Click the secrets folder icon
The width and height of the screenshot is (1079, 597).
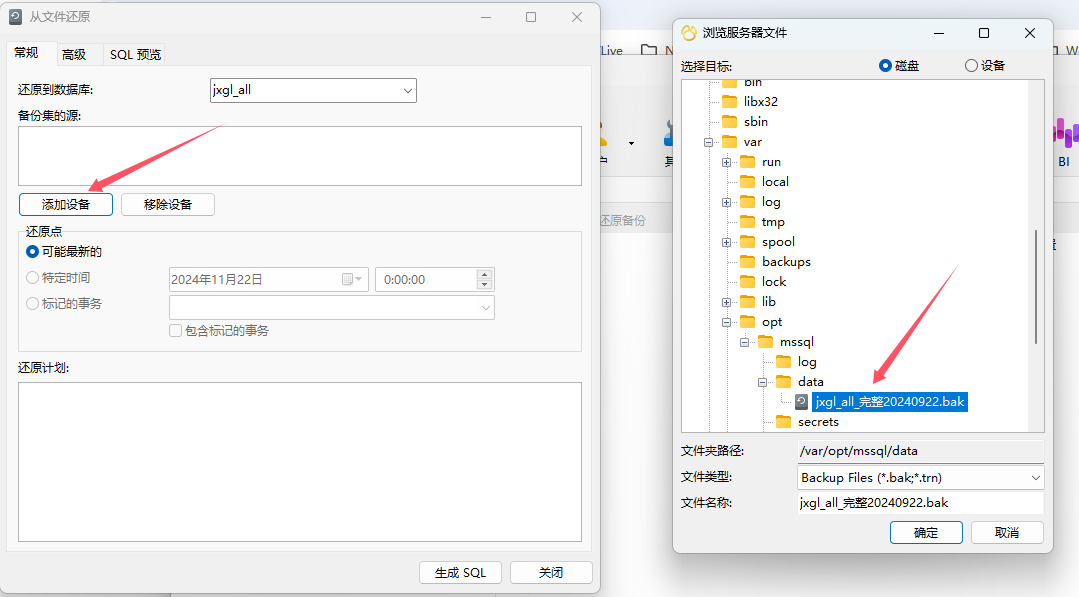pyautogui.click(x=783, y=422)
